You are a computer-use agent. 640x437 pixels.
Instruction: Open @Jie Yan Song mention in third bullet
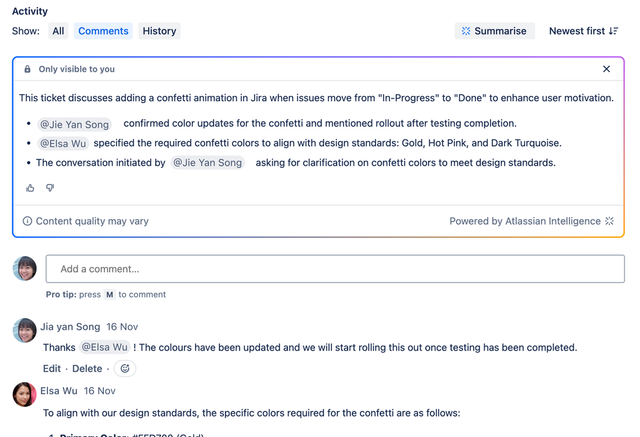pyautogui.click(x=207, y=163)
